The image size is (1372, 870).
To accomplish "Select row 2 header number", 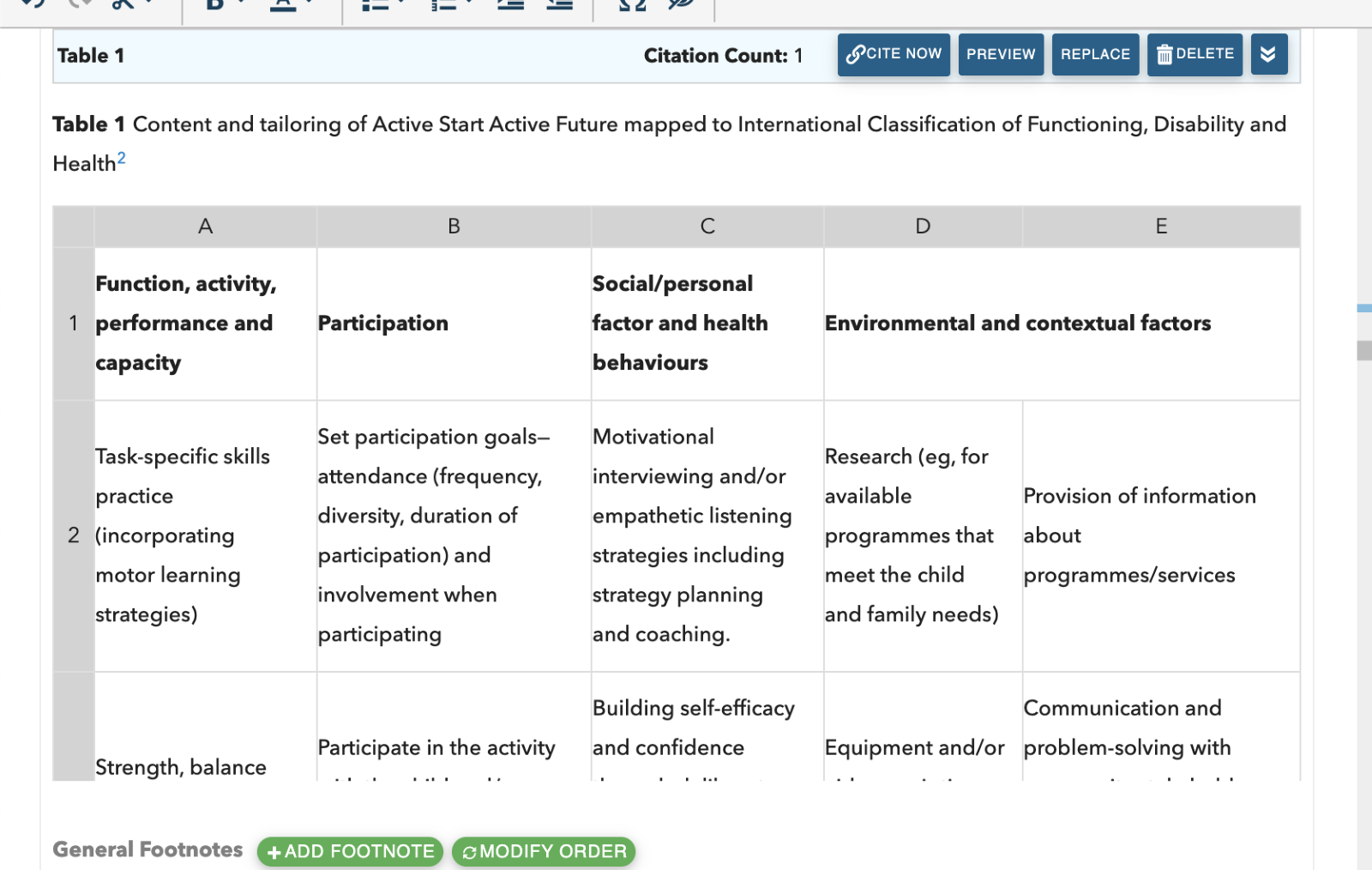I will [74, 535].
